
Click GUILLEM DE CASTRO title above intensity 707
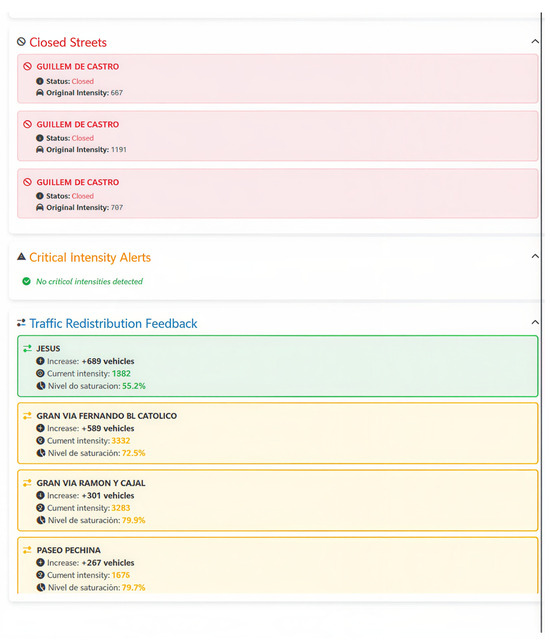78,182
